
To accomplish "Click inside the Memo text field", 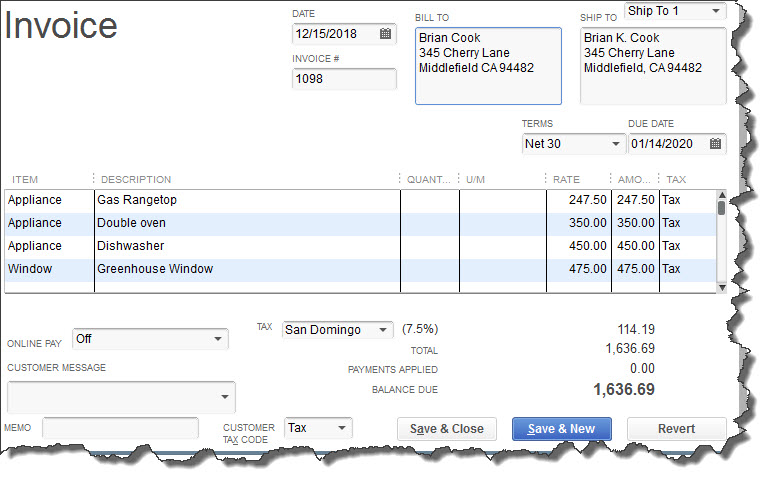I will pyautogui.click(x=120, y=428).
